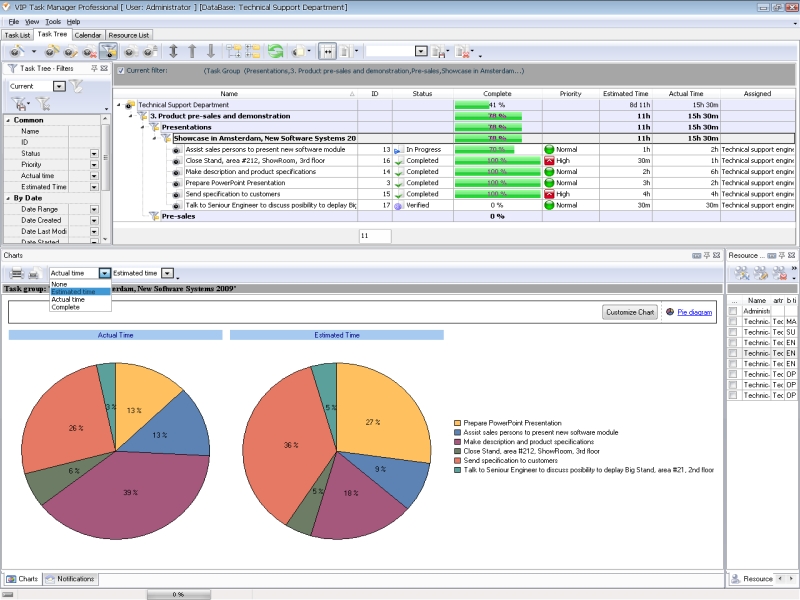
Task: Collapse the Common filter group
Action: [x=8, y=120]
